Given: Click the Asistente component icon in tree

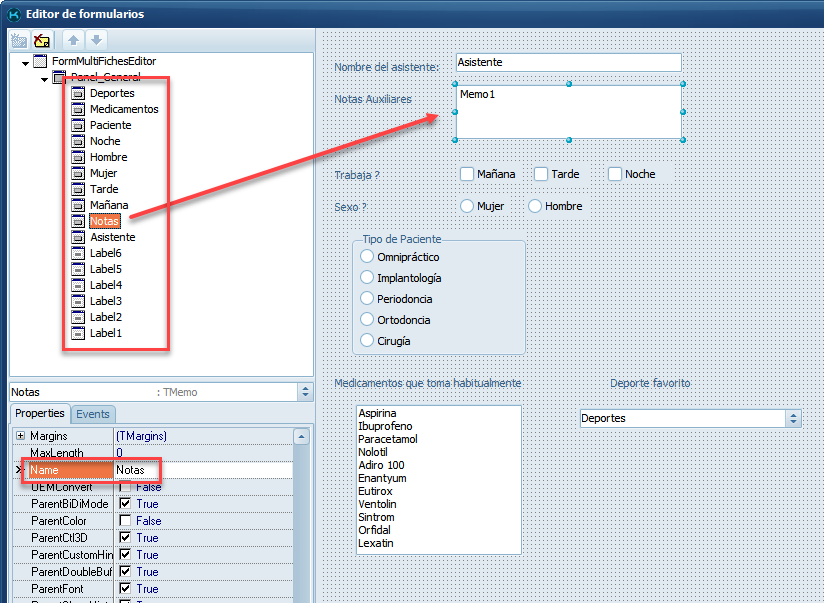Looking at the screenshot, I should click(78, 237).
